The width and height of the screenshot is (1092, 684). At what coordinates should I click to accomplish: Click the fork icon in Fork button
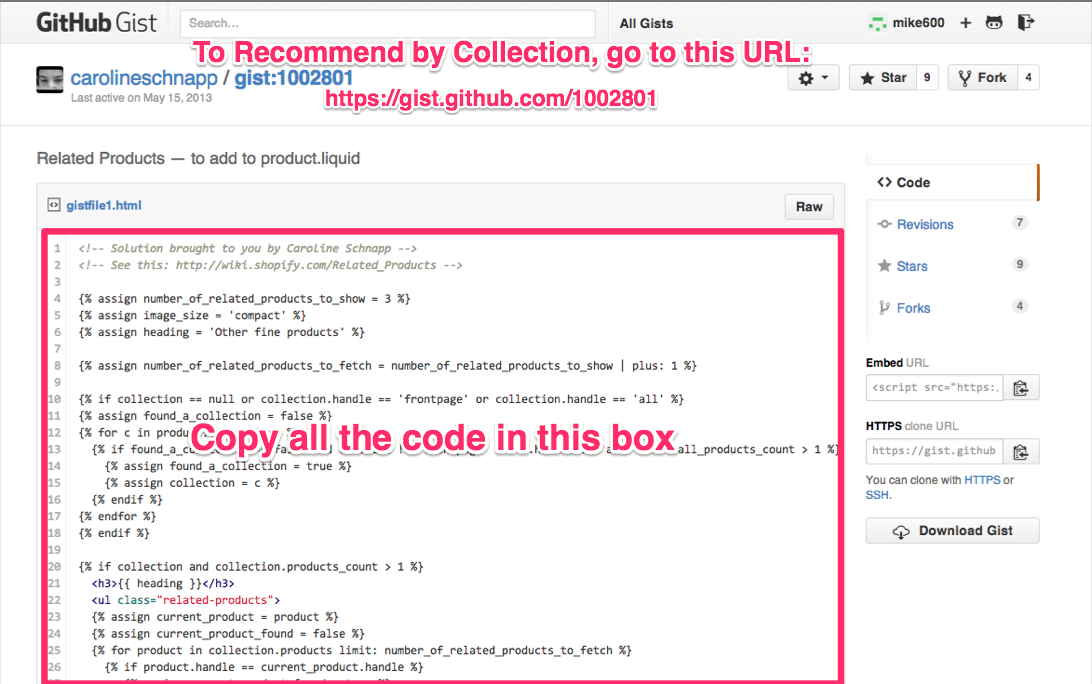pos(965,78)
